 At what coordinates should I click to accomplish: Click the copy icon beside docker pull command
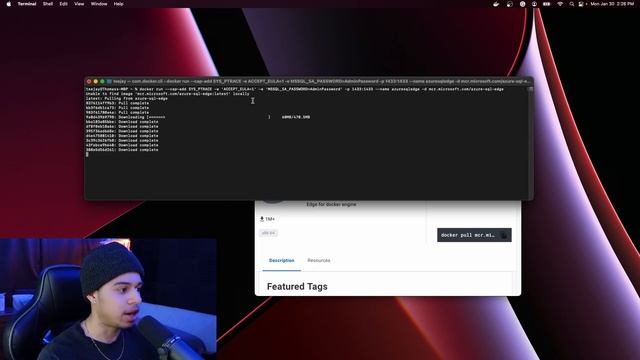504,235
